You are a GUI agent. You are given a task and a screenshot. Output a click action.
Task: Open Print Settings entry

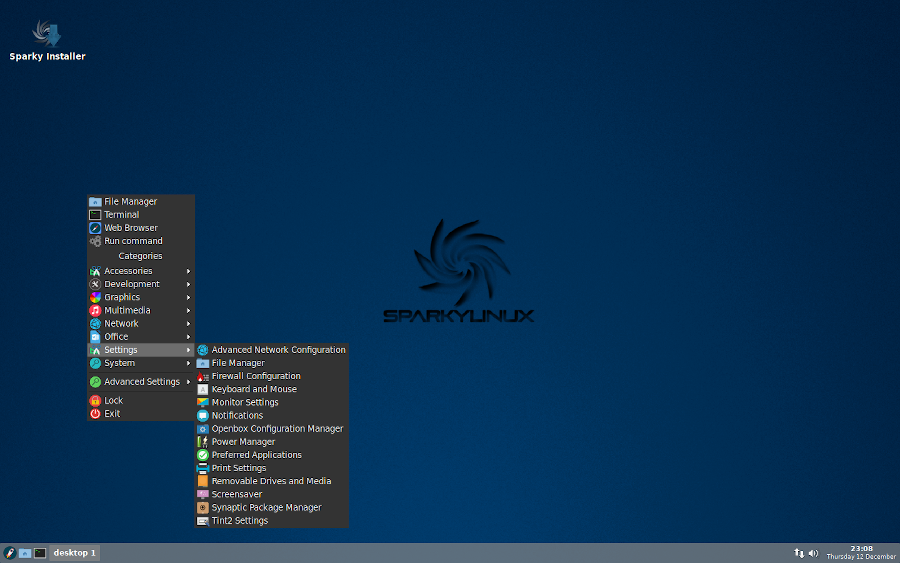(x=271, y=468)
